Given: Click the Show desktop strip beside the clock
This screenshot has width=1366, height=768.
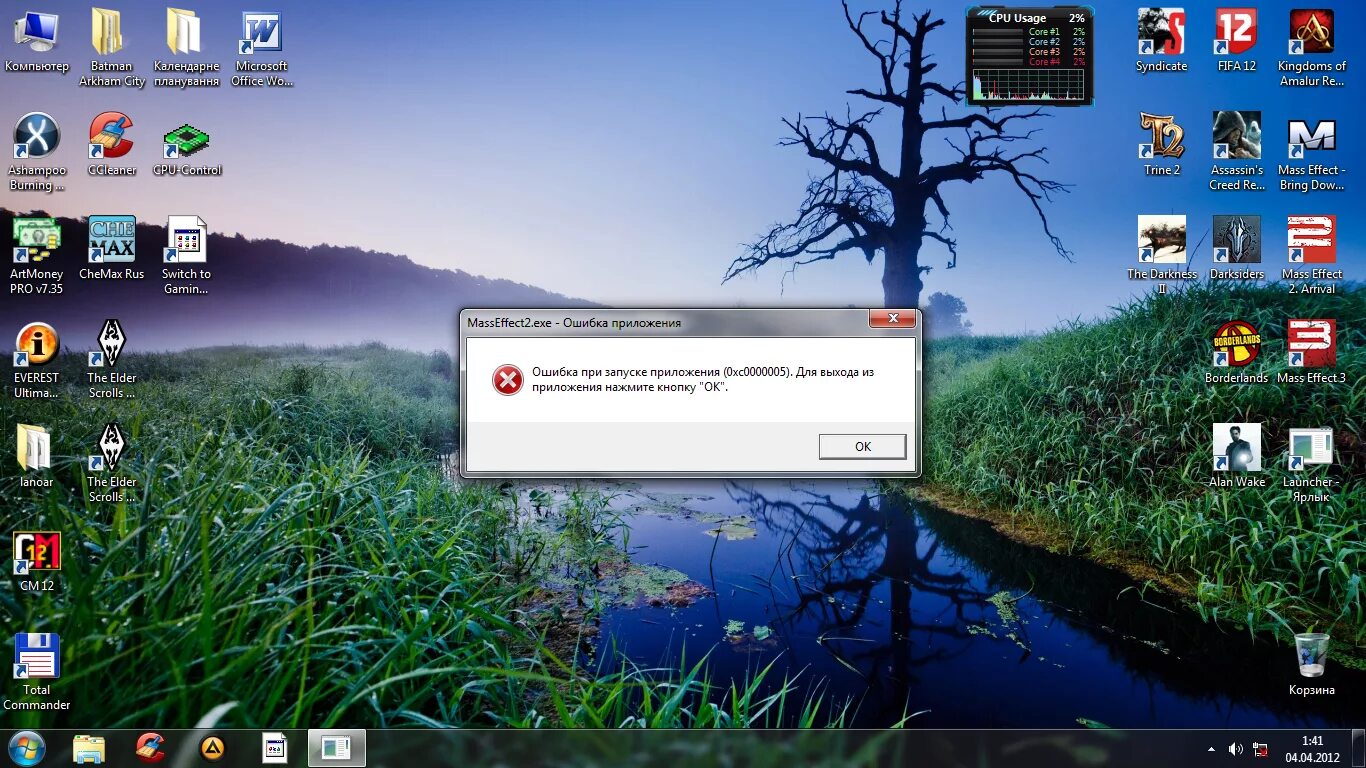Looking at the screenshot, I should [x=1359, y=749].
